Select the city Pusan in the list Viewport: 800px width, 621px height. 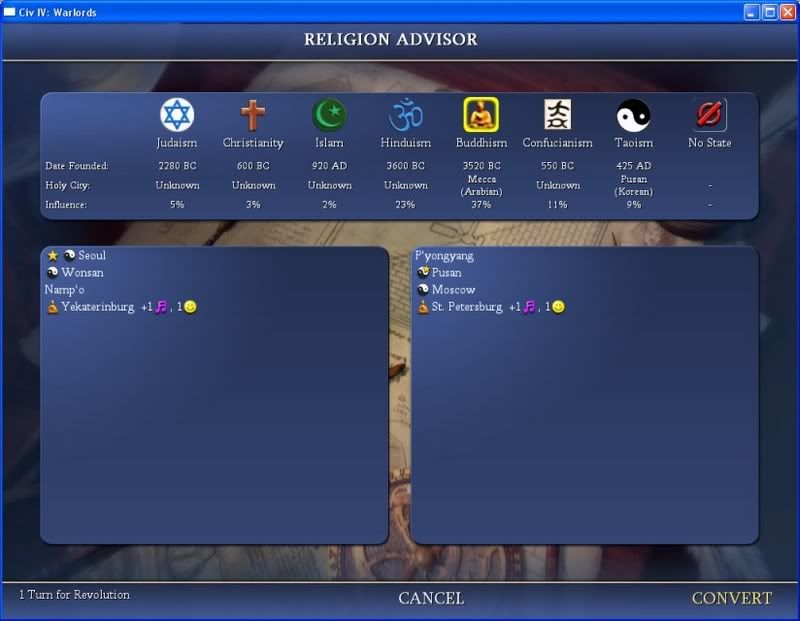[446, 272]
